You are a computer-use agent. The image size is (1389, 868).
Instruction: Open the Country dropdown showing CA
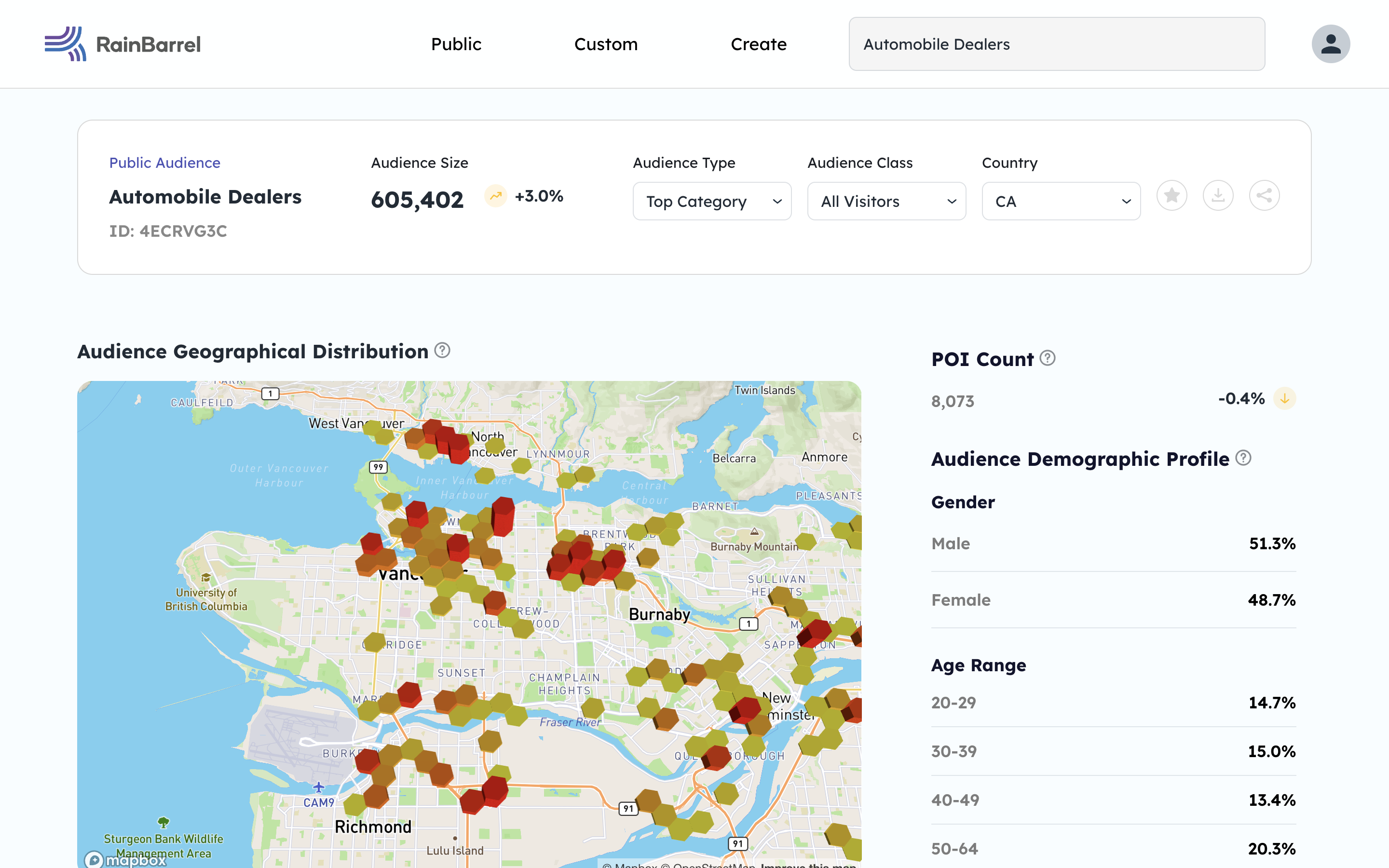click(1061, 202)
